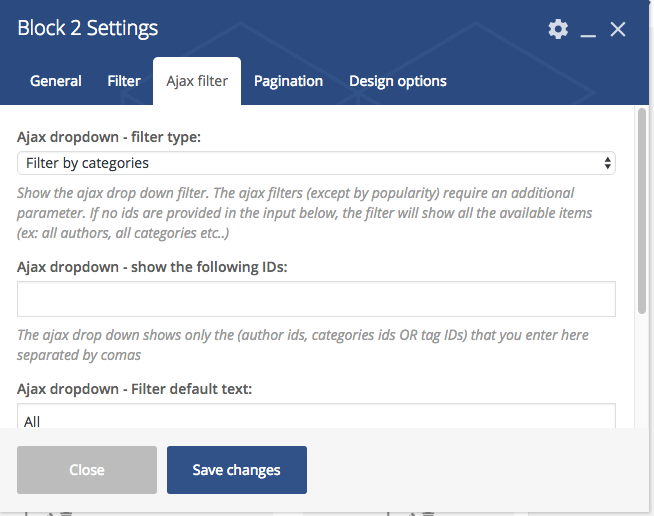Click the Filter default text input containing 'All'
The width and height of the screenshot is (654, 516).
coord(316,419)
